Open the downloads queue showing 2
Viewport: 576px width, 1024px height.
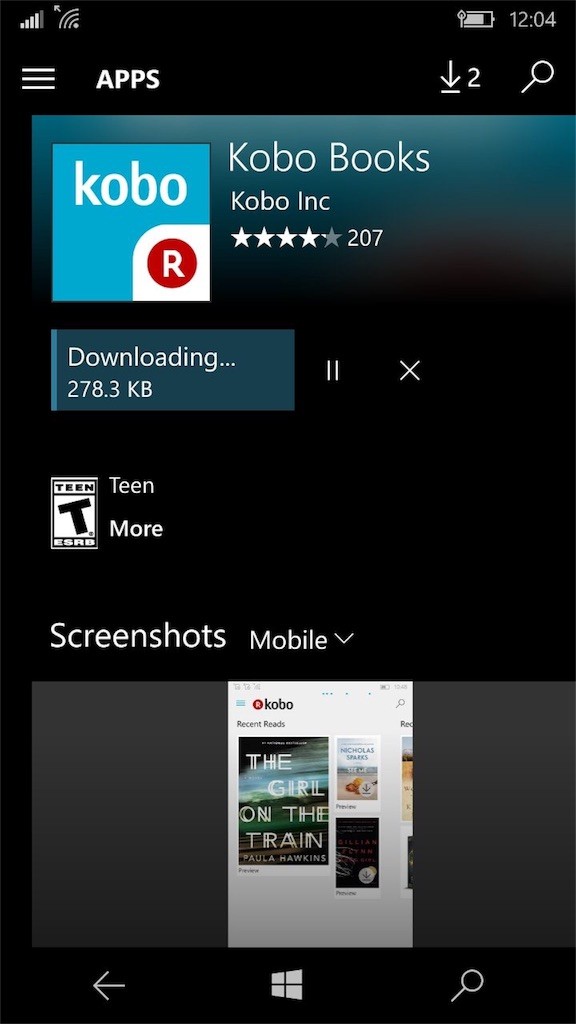tap(460, 79)
